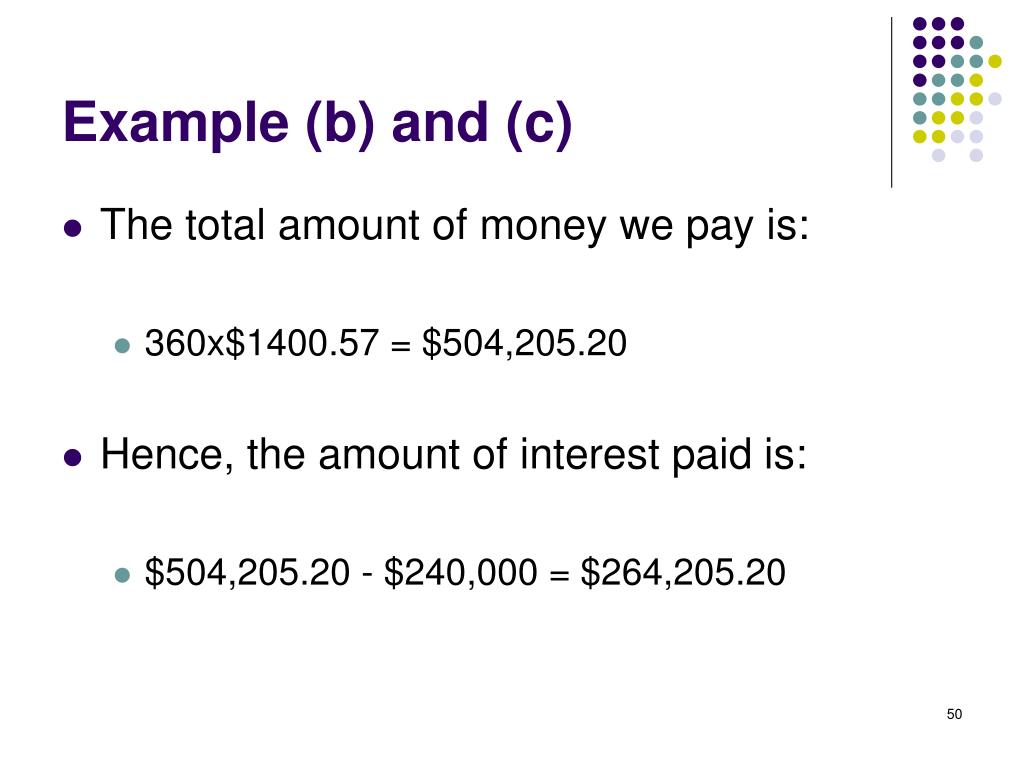Click the "$264,205.20" interest result
The height and width of the screenshot is (768, 1024).
683,574
